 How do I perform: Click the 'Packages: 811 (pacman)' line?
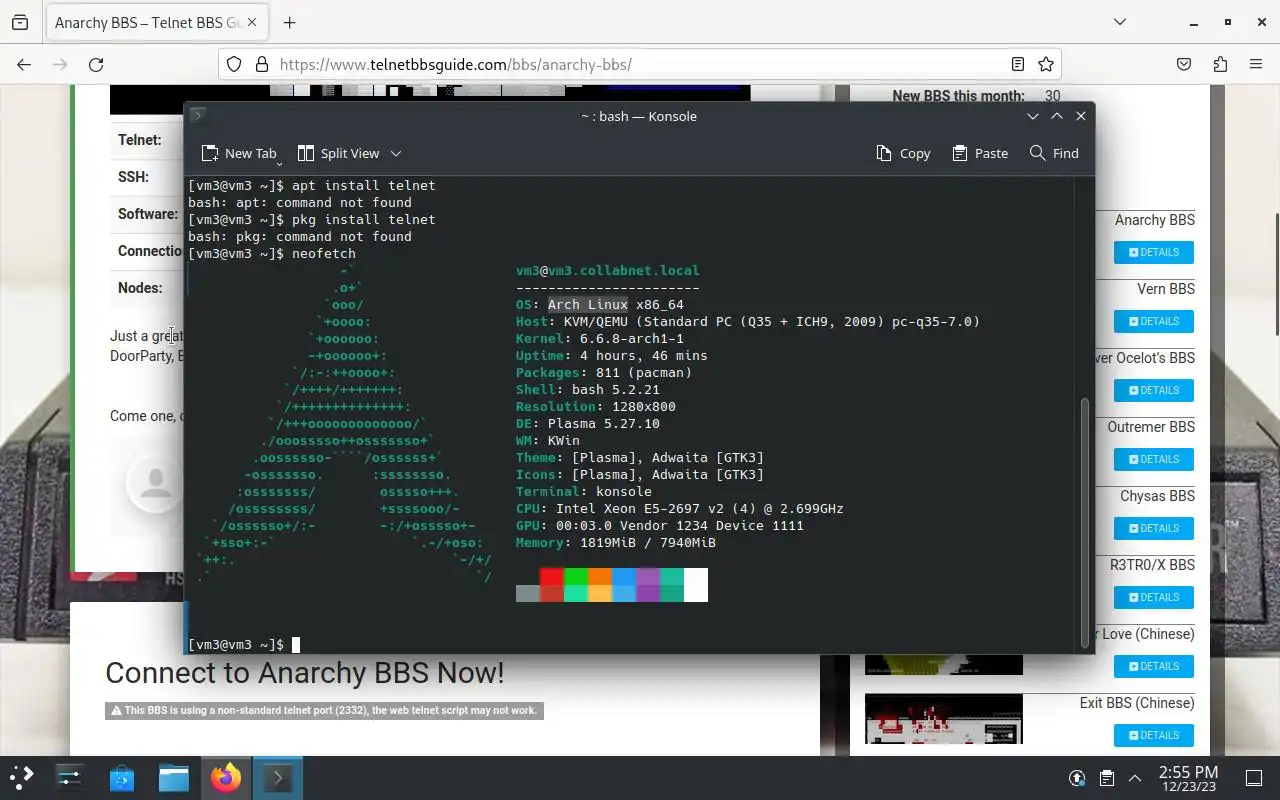click(x=604, y=373)
